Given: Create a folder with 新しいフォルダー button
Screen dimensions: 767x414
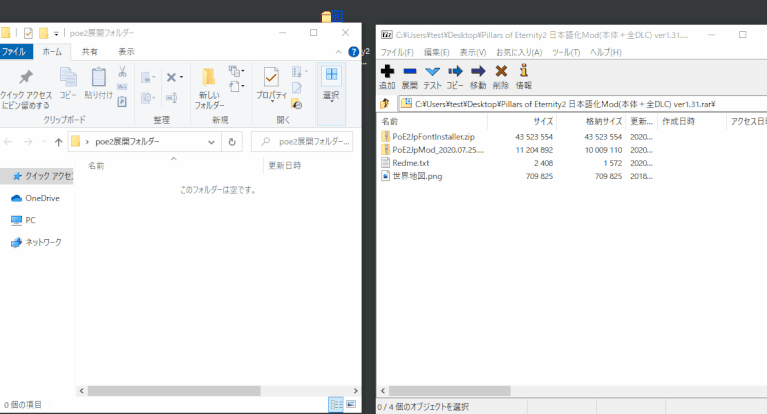Looking at the screenshot, I should [209, 85].
